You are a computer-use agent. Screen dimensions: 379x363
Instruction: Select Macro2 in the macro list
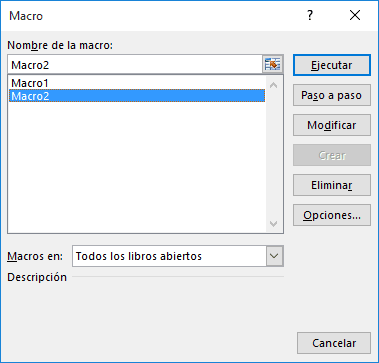[x=137, y=96]
